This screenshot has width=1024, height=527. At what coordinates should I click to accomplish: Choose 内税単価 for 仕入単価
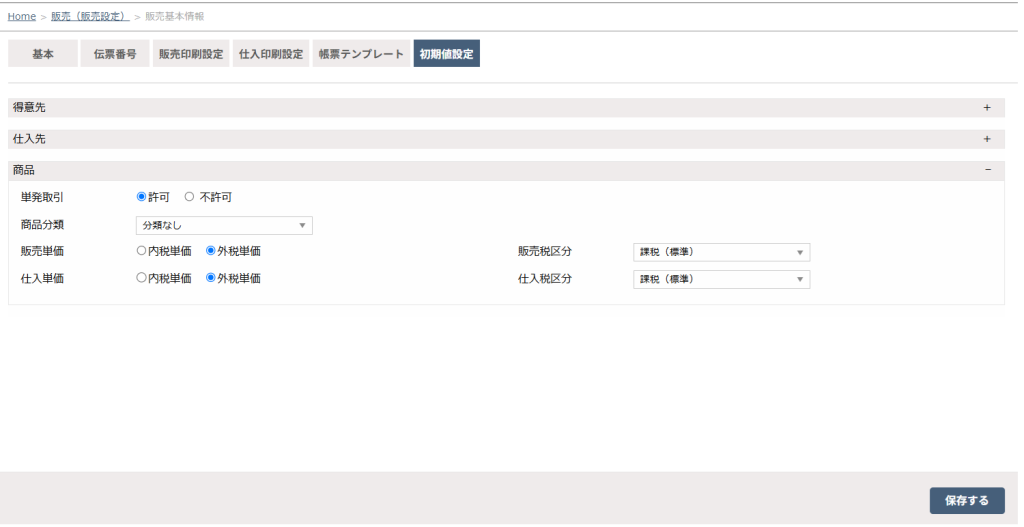point(141,278)
